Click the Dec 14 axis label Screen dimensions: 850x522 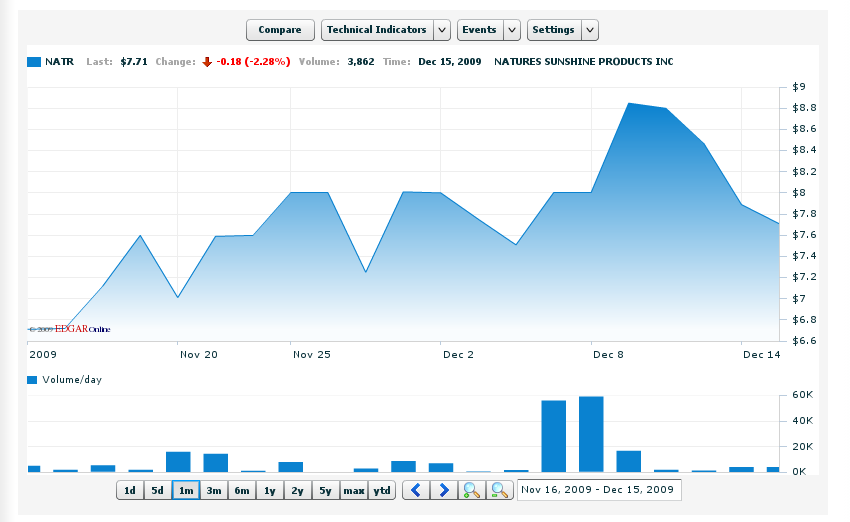(762, 355)
